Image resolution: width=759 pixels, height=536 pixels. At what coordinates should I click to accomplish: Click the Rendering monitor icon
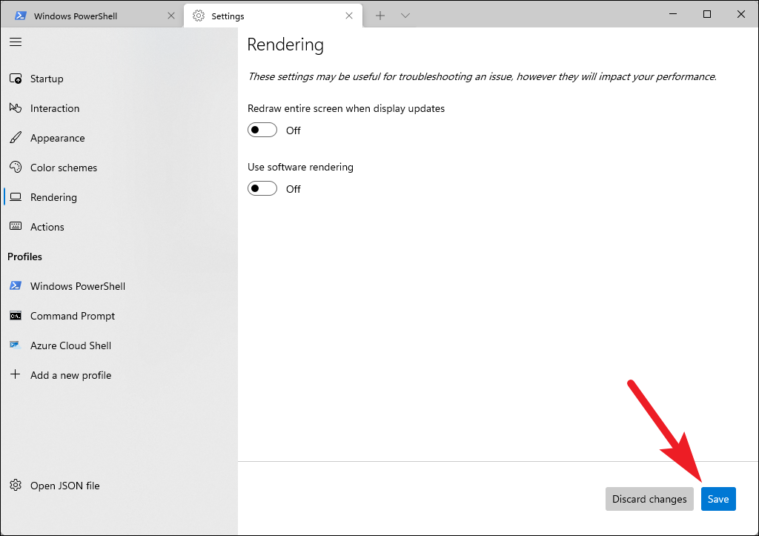click(x=15, y=197)
